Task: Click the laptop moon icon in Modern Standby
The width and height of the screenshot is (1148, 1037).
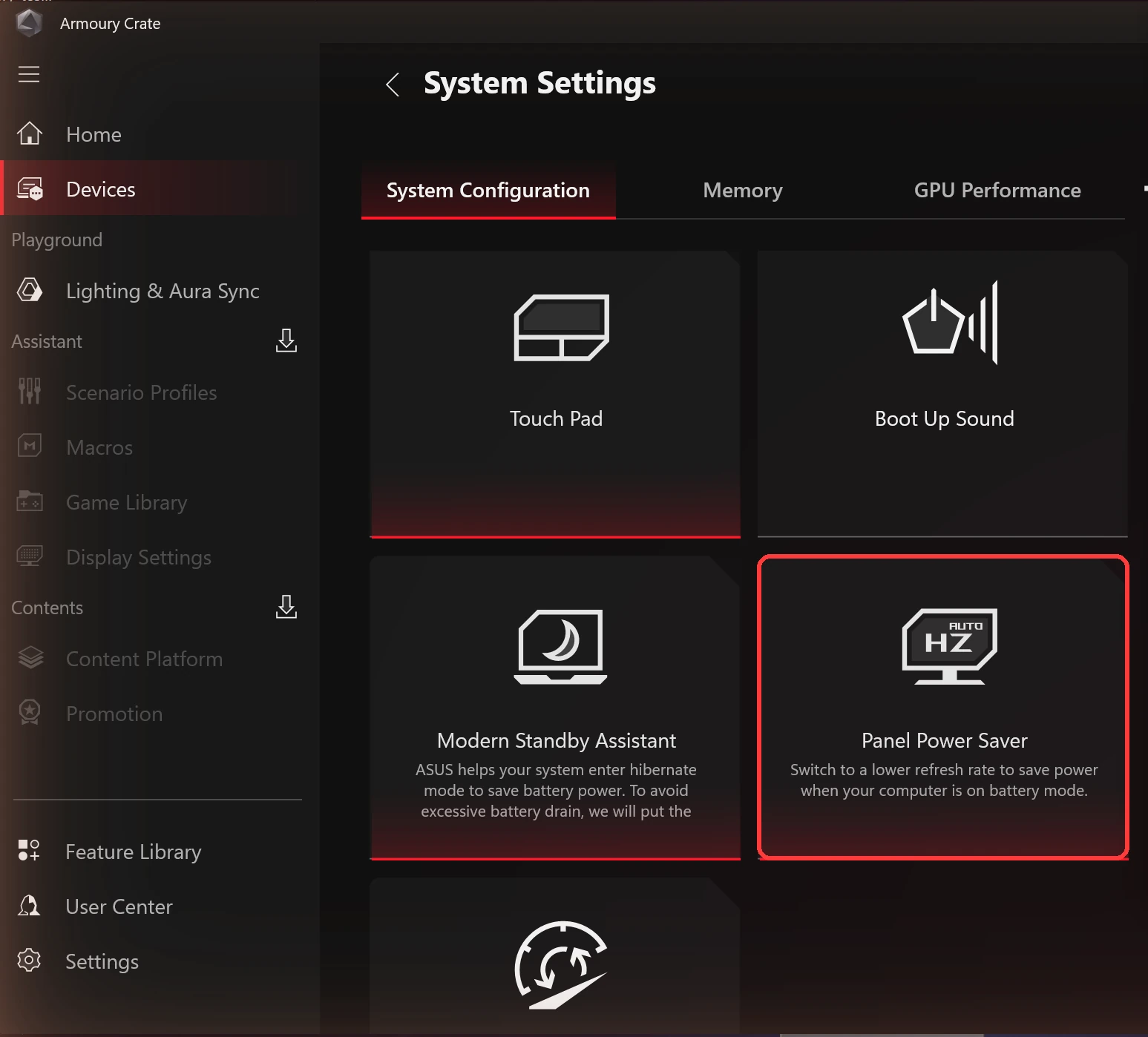Action: pos(561,646)
